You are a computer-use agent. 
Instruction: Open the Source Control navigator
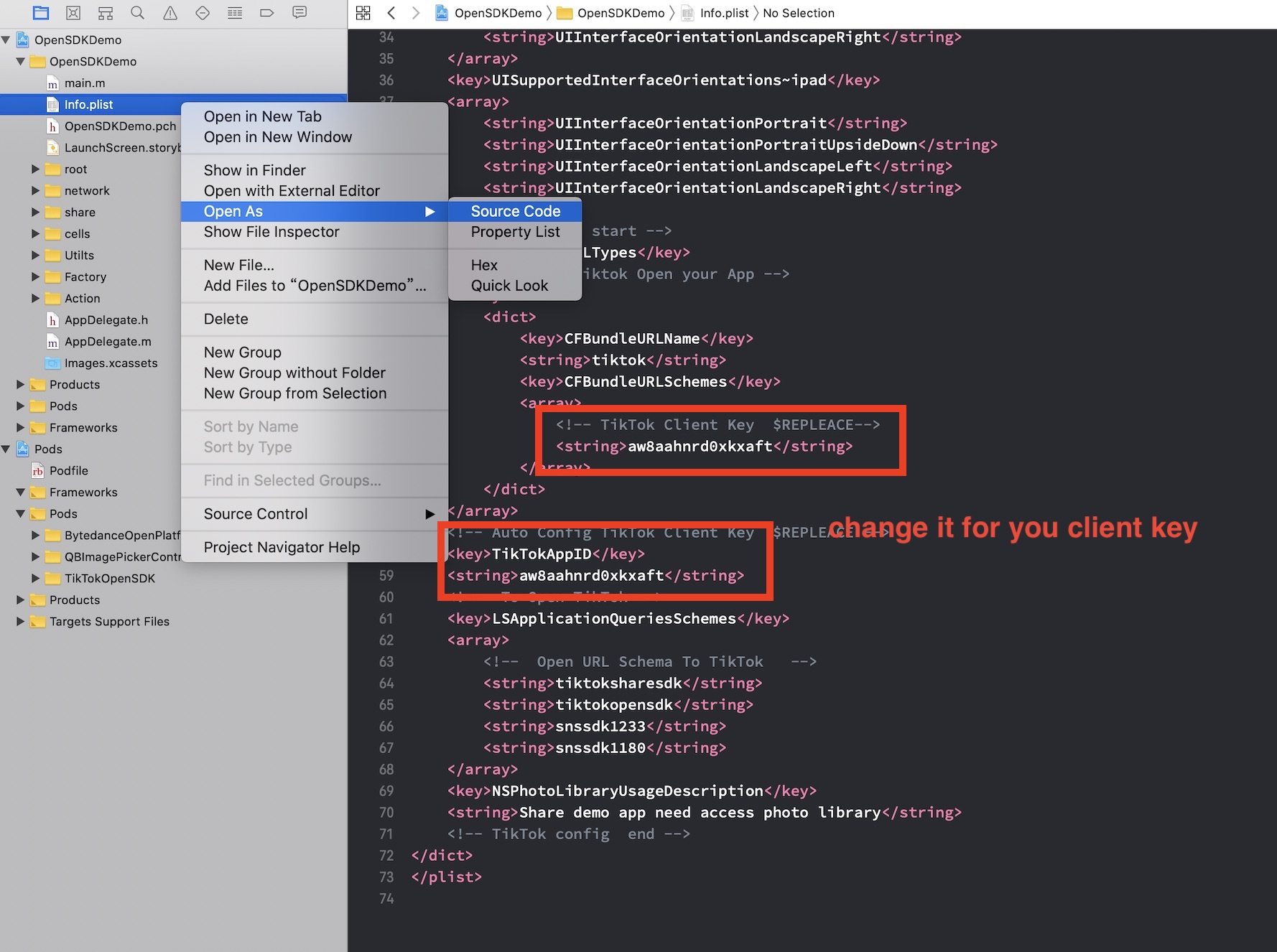tap(73, 12)
